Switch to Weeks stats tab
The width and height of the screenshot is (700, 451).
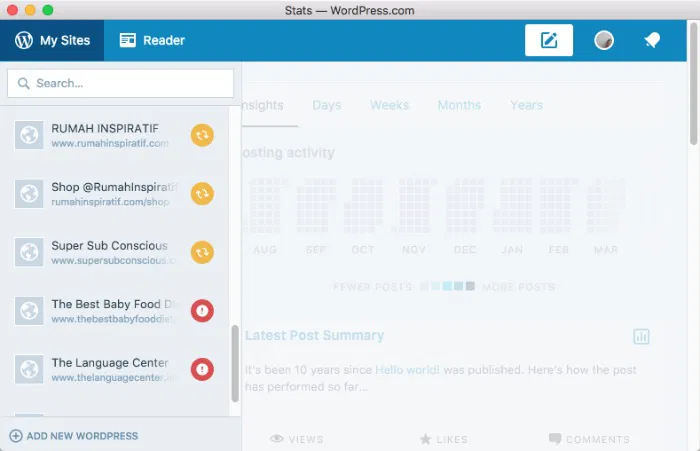click(x=389, y=105)
